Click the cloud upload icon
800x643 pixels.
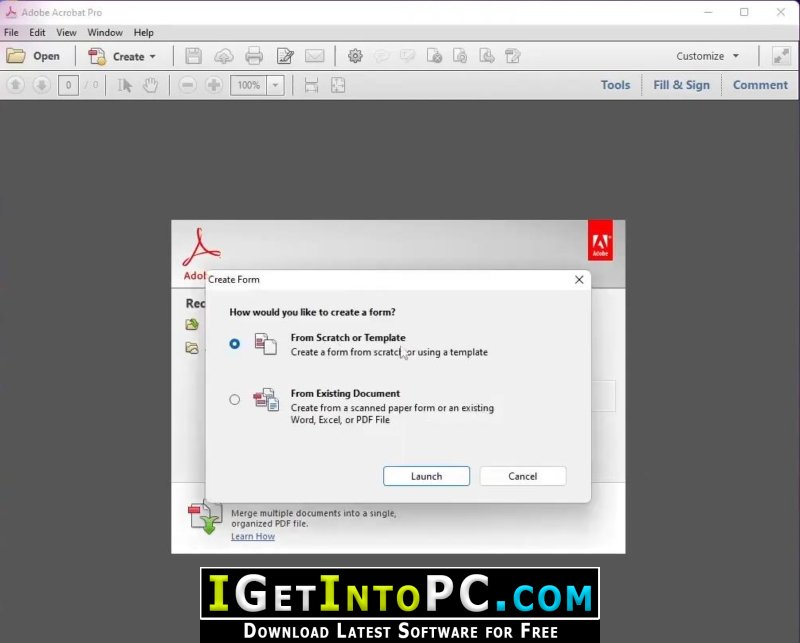pyautogui.click(x=223, y=56)
